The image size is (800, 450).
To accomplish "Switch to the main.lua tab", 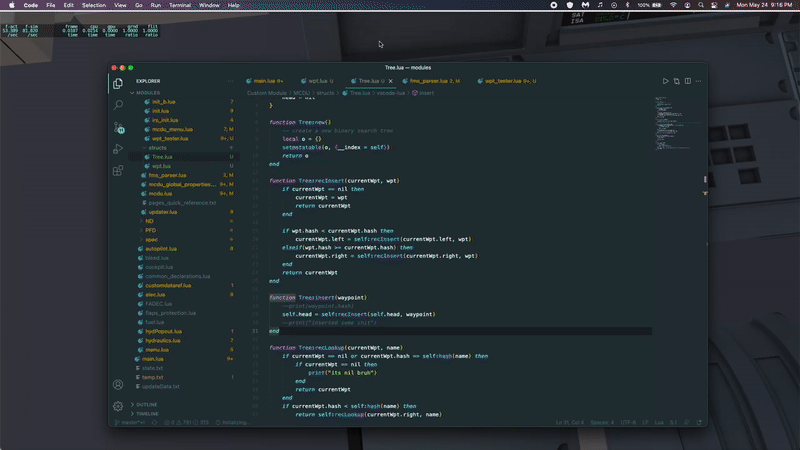I will point(265,81).
